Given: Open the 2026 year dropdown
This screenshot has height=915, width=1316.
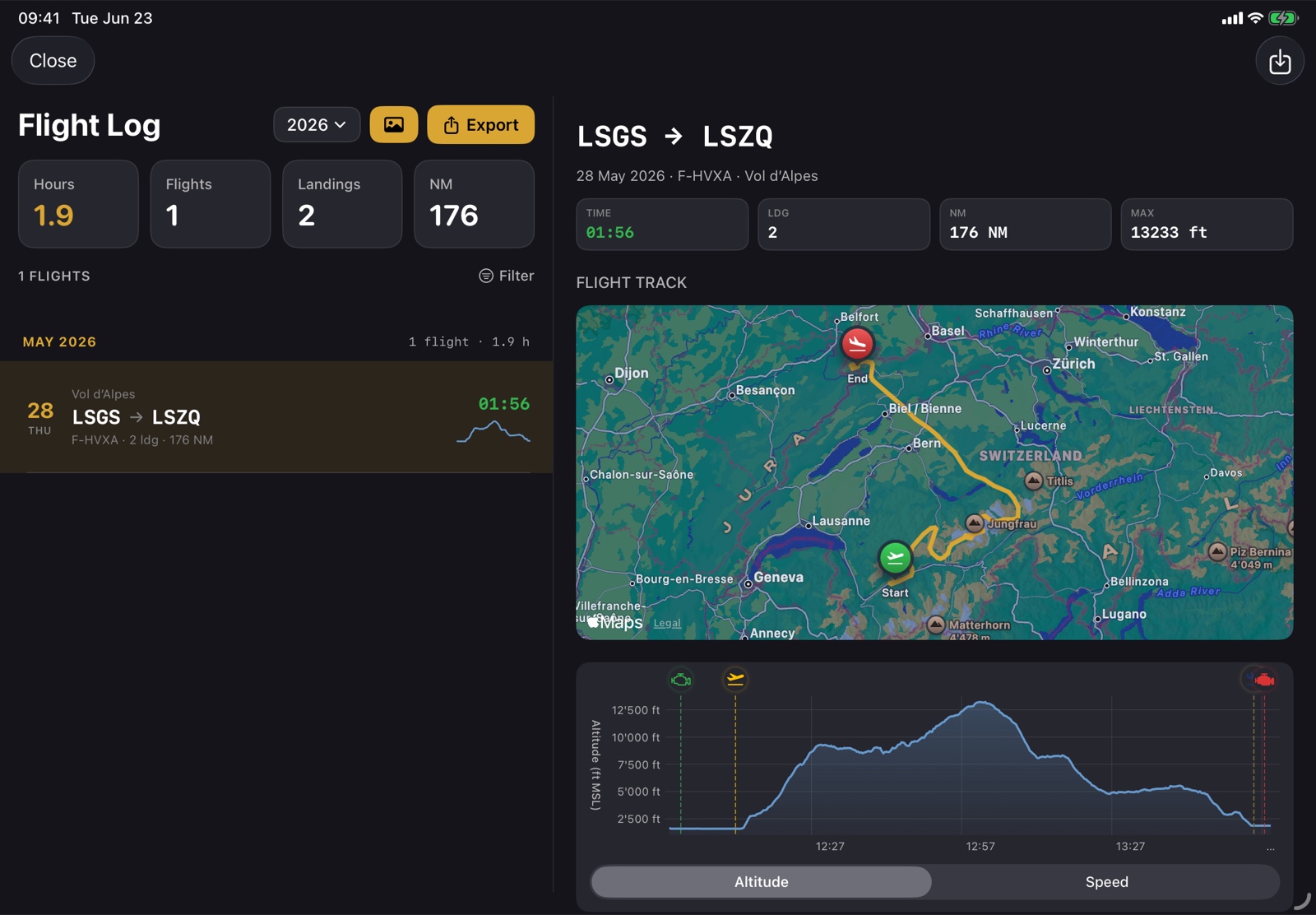Looking at the screenshot, I should click(x=317, y=125).
